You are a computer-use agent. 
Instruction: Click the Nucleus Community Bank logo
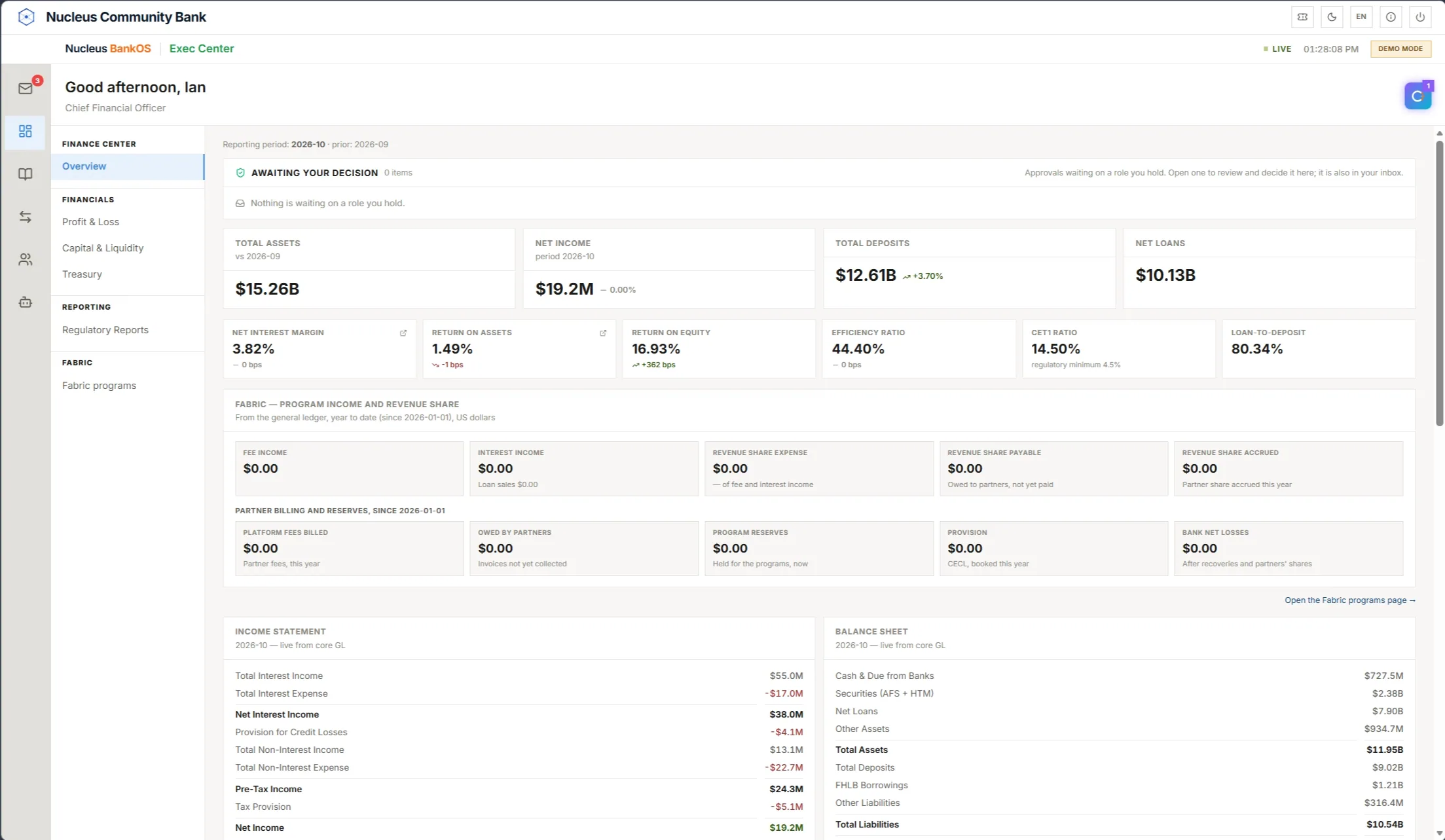[x=26, y=17]
